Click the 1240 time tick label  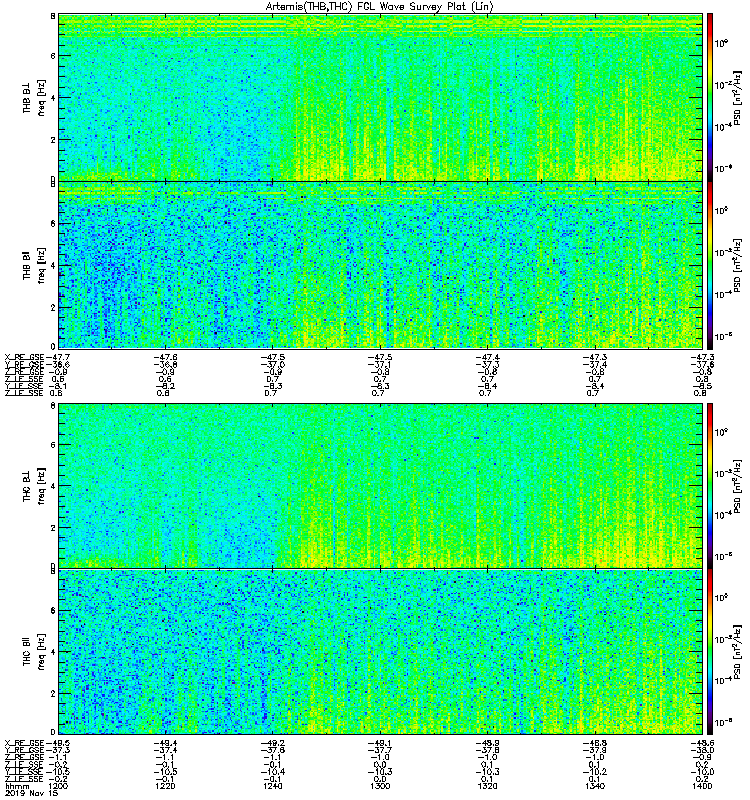coord(272,786)
